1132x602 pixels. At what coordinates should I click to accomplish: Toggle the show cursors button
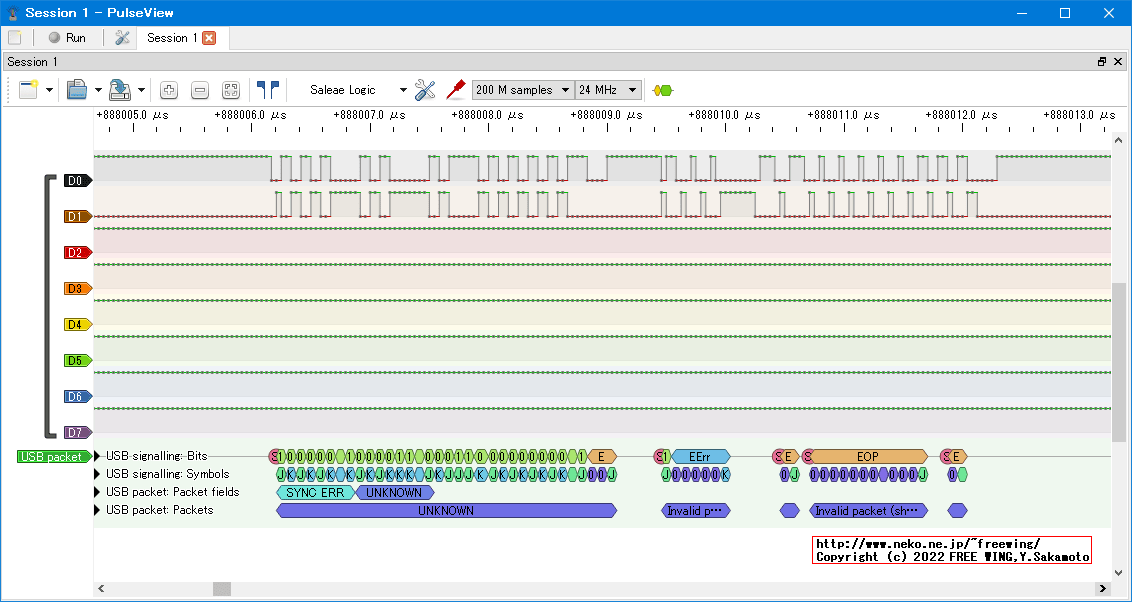[267, 90]
